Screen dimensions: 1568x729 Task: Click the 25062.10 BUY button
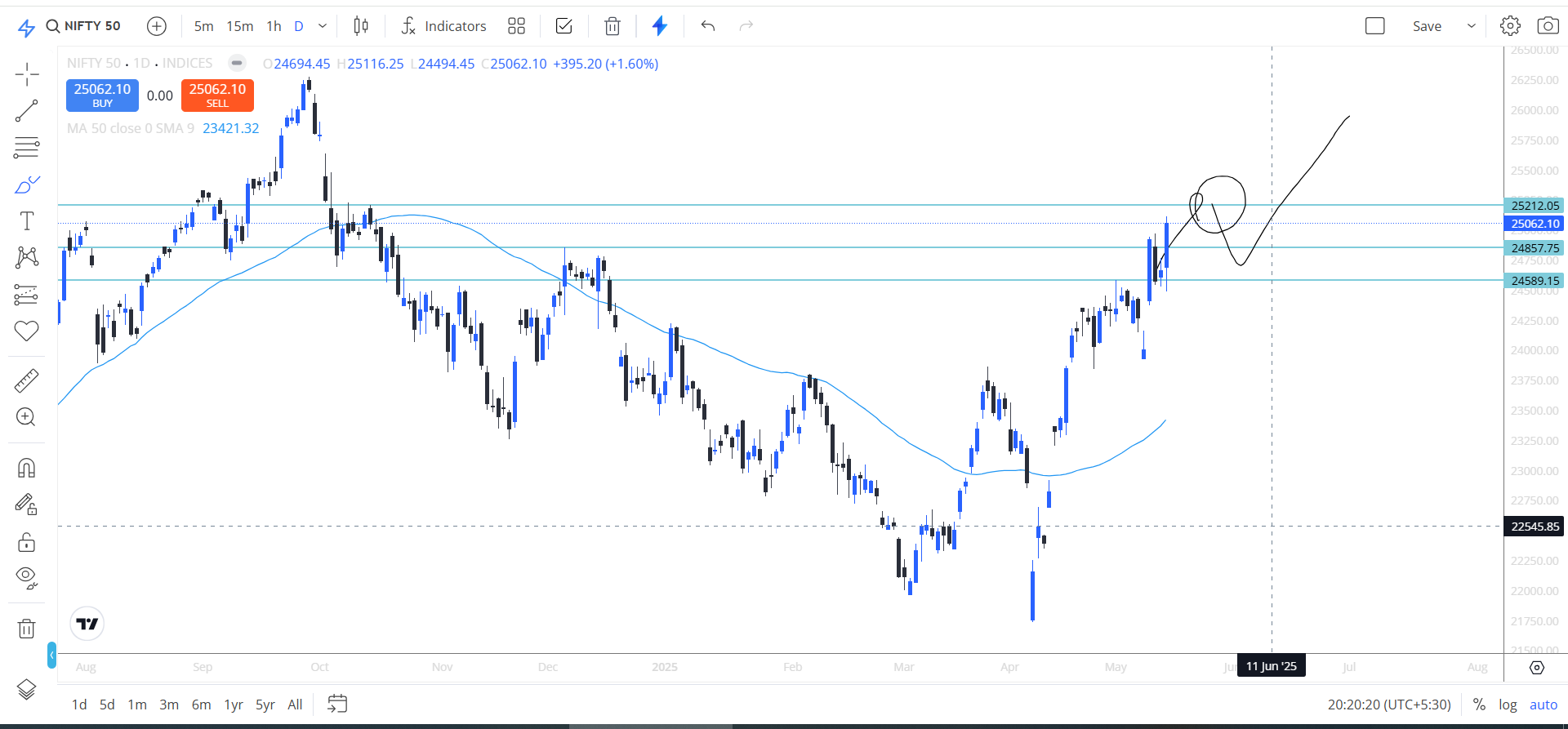(x=102, y=96)
